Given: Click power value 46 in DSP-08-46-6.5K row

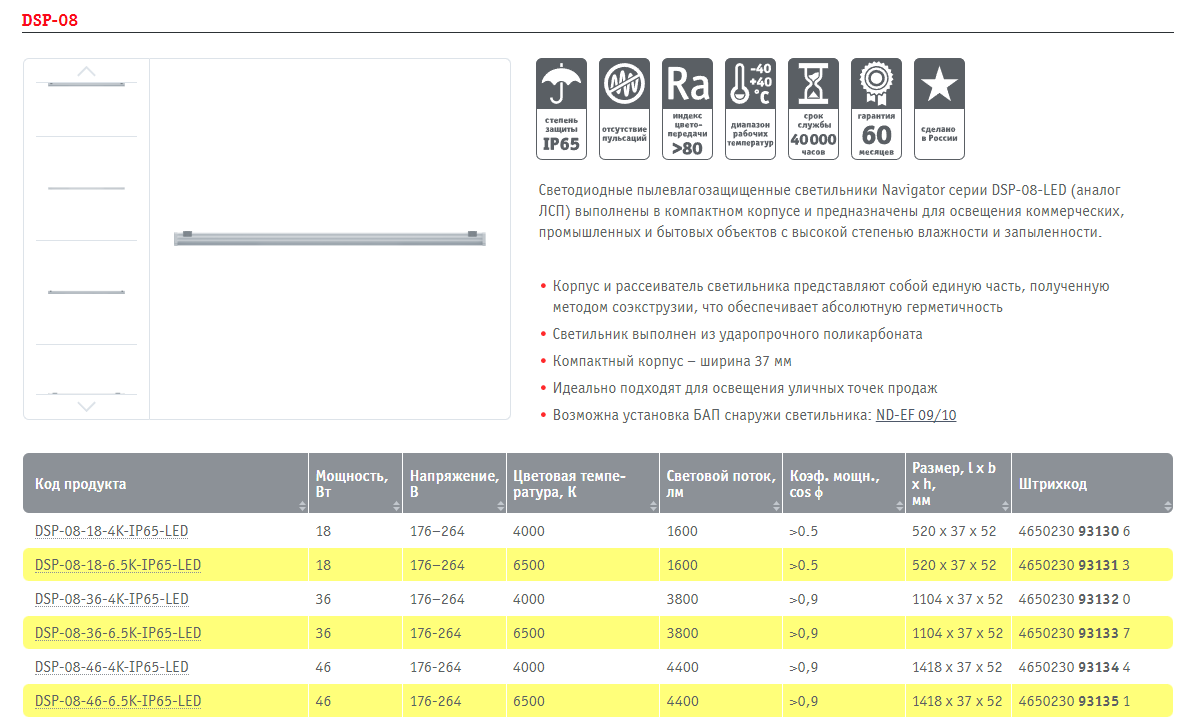Looking at the screenshot, I should (x=323, y=701).
